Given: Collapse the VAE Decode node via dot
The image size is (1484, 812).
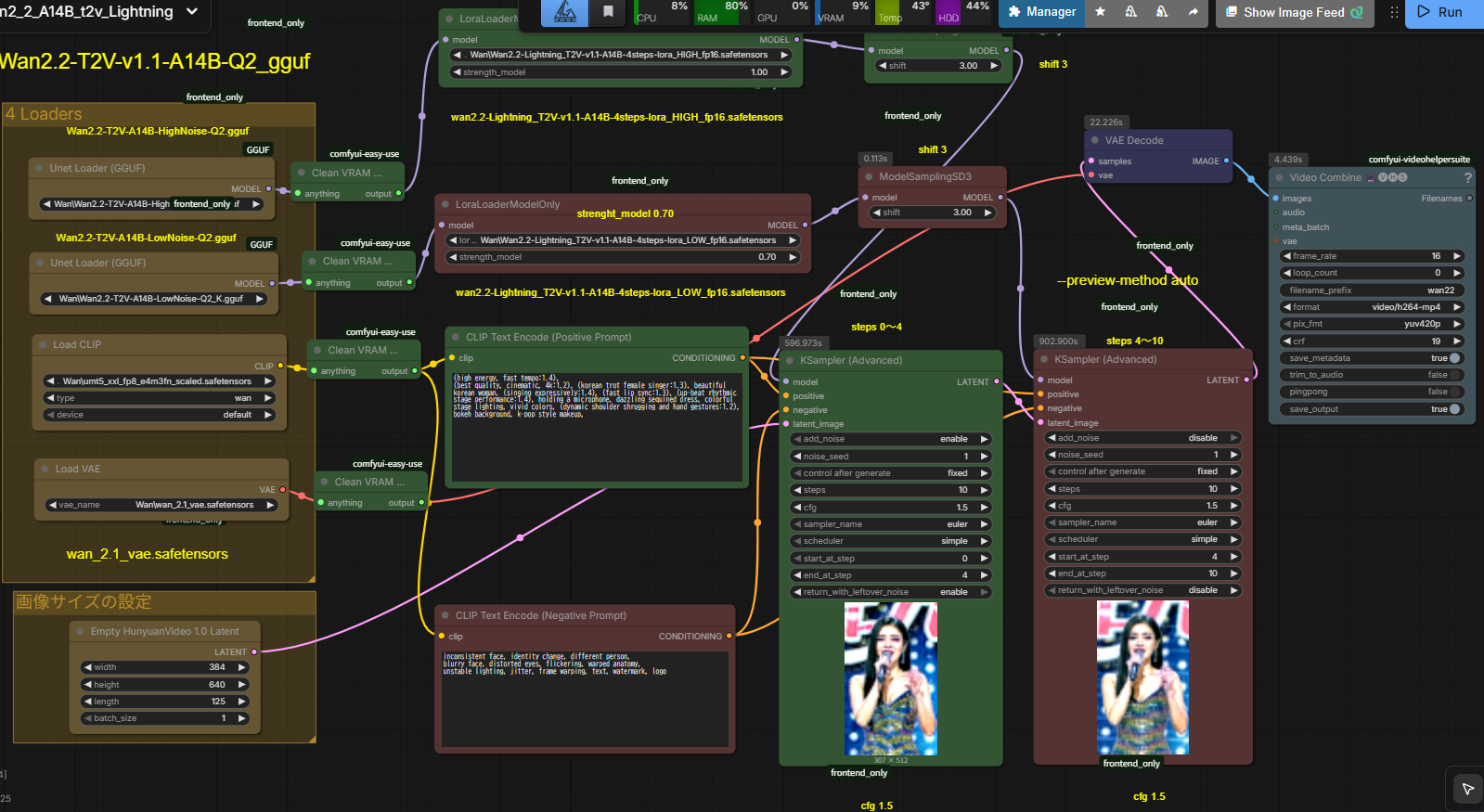Looking at the screenshot, I should coord(1095,140).
